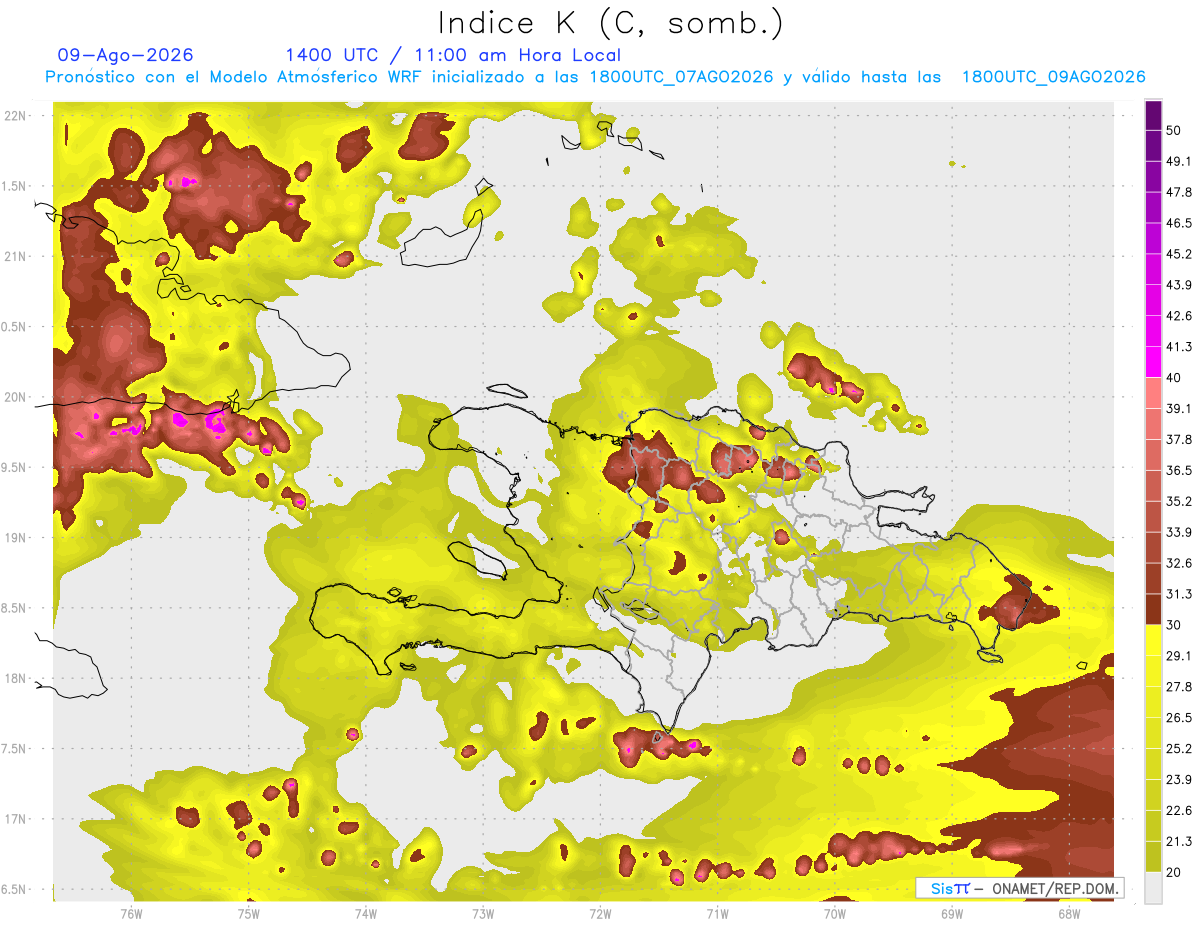Click the colorbar value "40"
1200x927 pixels.
point(1174,378)
